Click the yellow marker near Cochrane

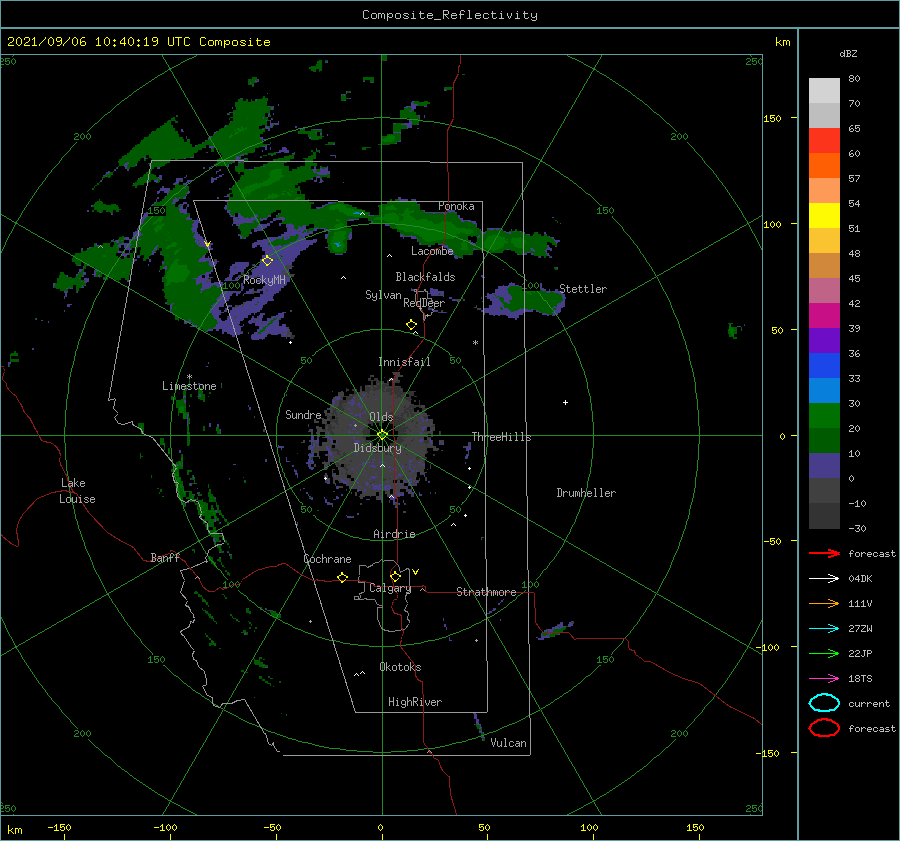coord(343,578)
